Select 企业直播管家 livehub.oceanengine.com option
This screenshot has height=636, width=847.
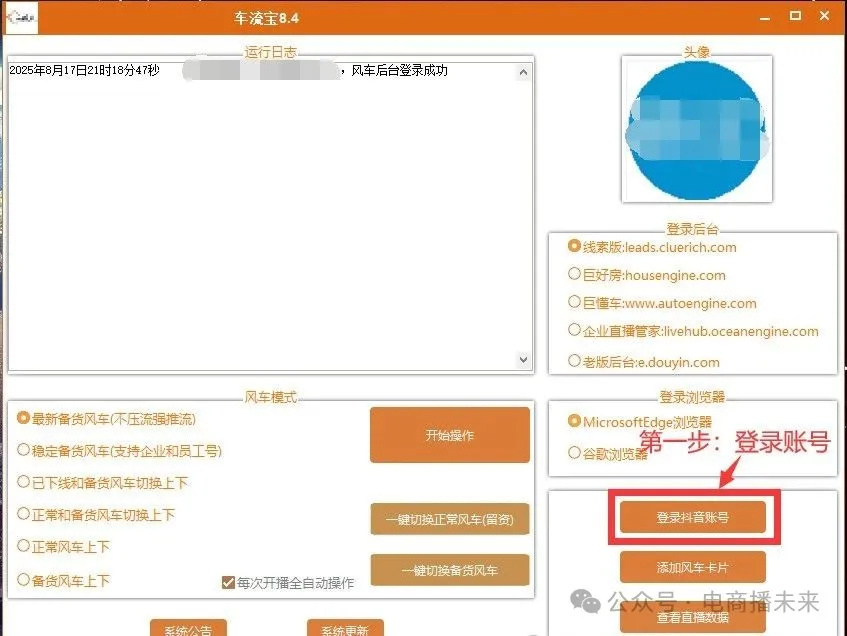point(574,330)
